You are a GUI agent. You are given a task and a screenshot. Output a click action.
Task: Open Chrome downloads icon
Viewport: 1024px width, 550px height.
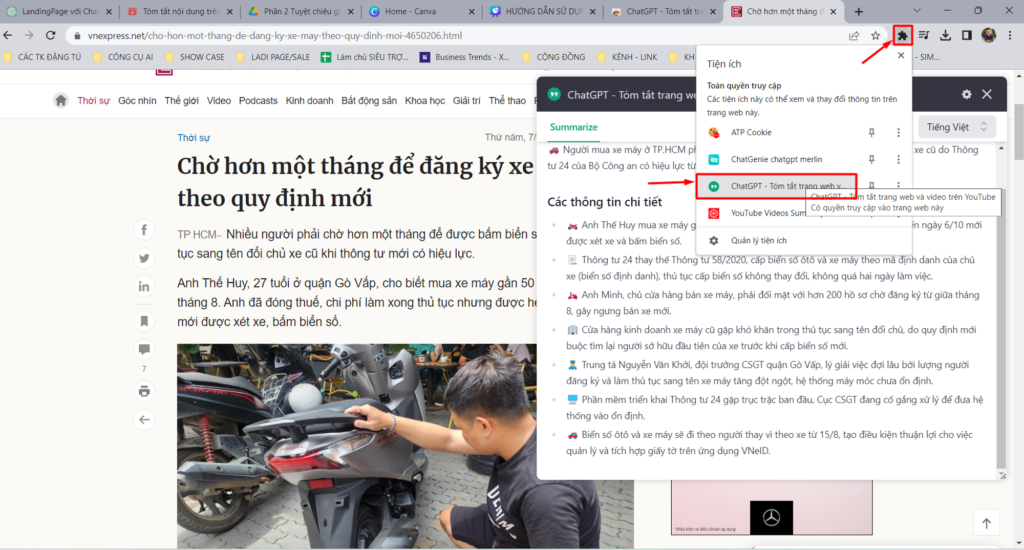click(946, 36)
